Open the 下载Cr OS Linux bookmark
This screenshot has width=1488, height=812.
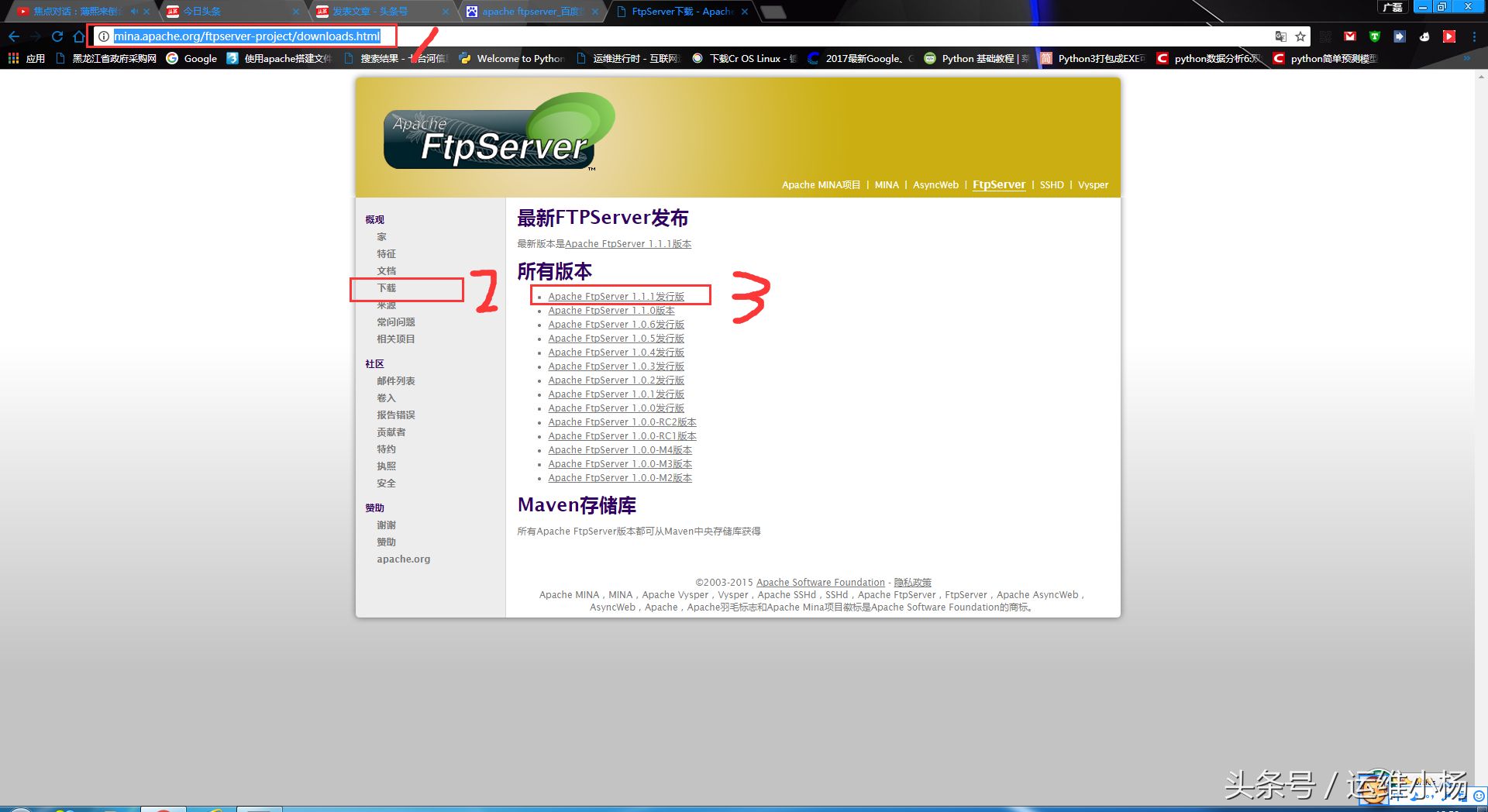click(x=745, y=58)
